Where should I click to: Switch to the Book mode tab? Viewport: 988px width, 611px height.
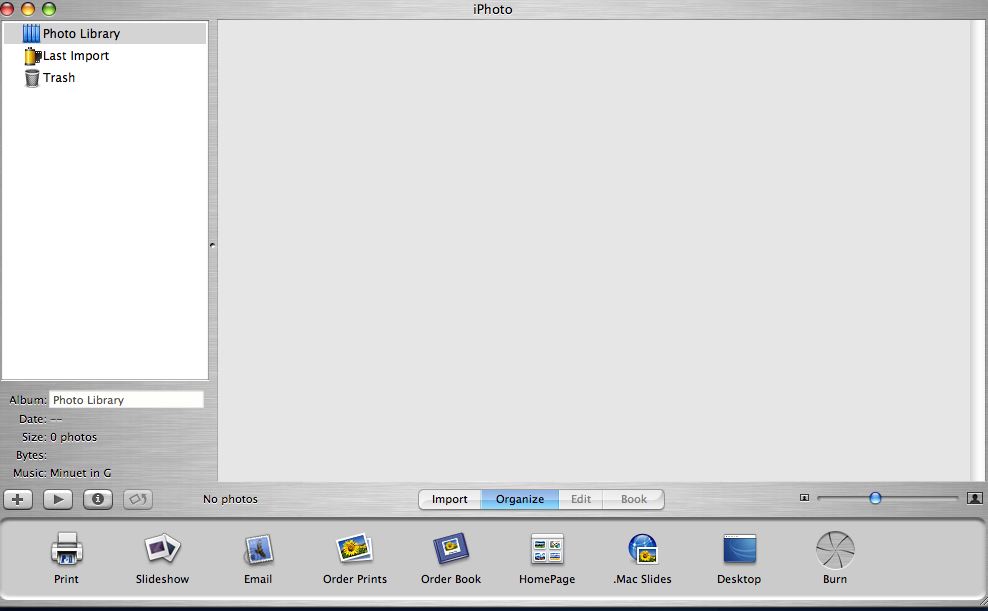click(633, 500)
